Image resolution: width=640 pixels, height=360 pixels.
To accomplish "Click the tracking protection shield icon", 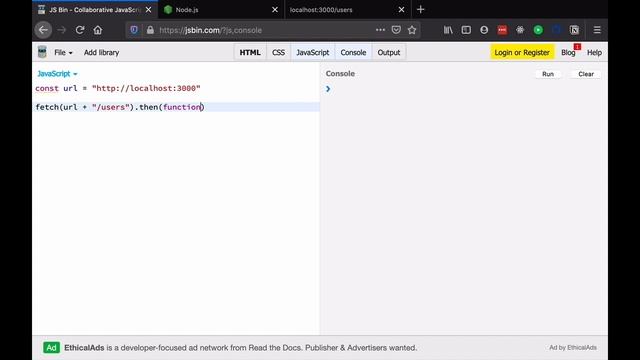I will pyautogui.click(x=134, y=30).
